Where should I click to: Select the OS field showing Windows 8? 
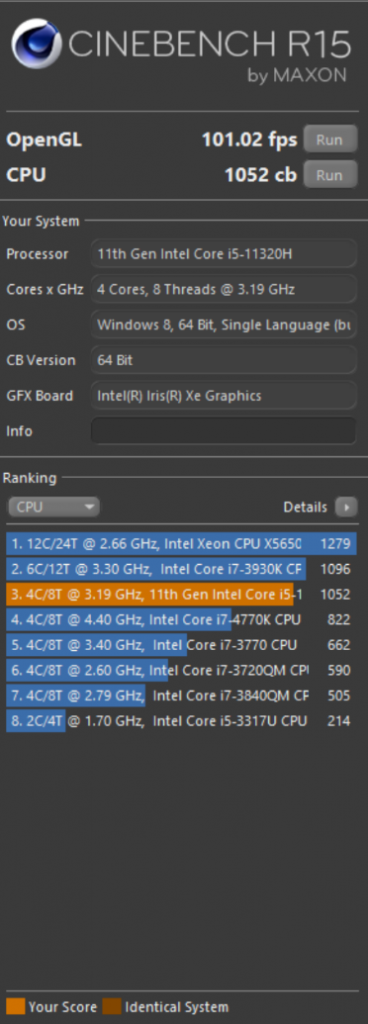[224, 325]
